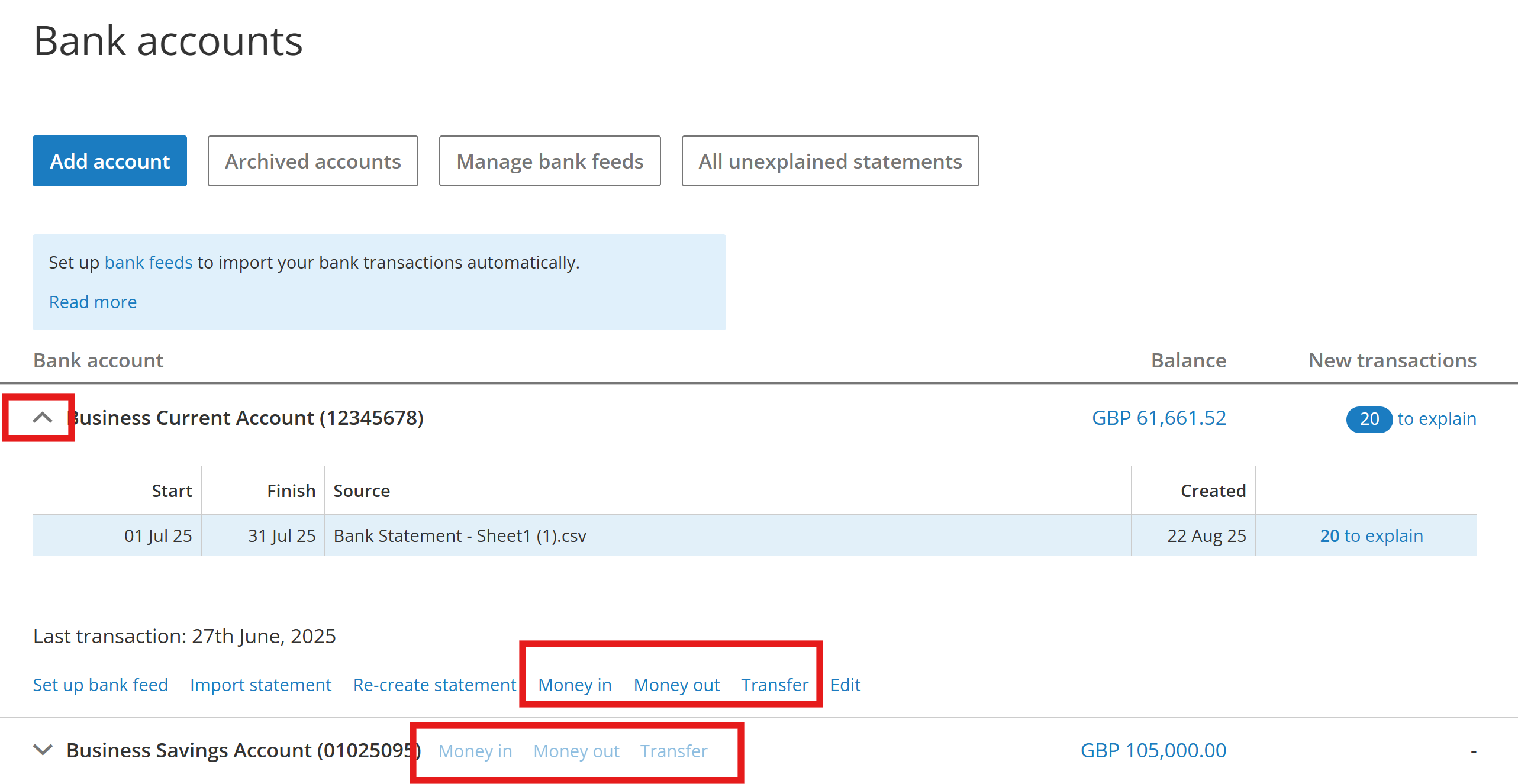Image resolution: width=1518 pixels, height=784 pixels.
Task: Click Edit link for Current Account
Action: click(x=845, y=685)
